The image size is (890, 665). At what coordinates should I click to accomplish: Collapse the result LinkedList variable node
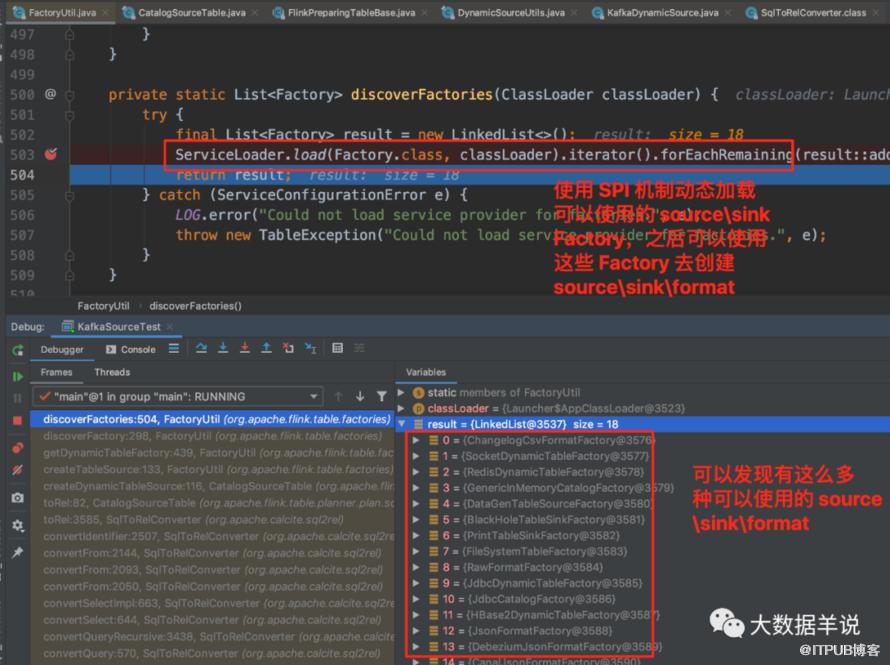point(402,424)
